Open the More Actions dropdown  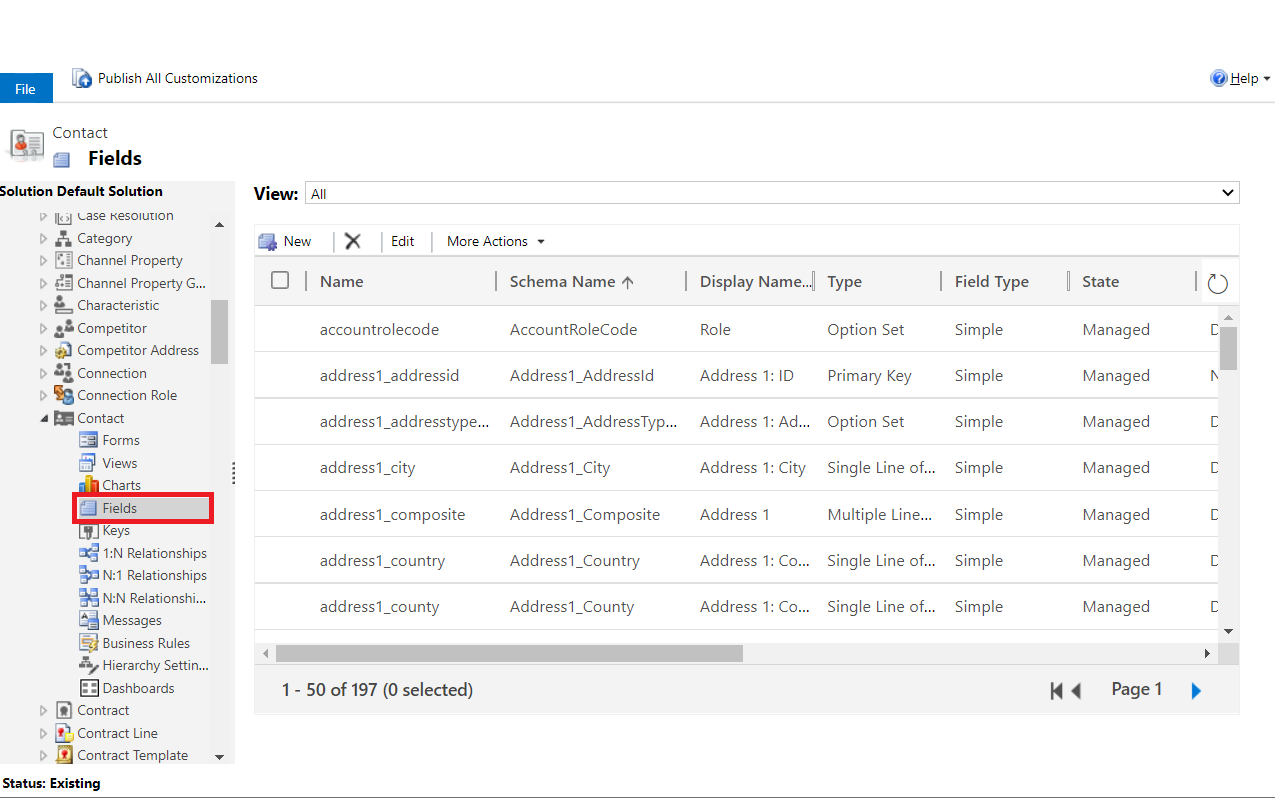(x=496, y=241)
